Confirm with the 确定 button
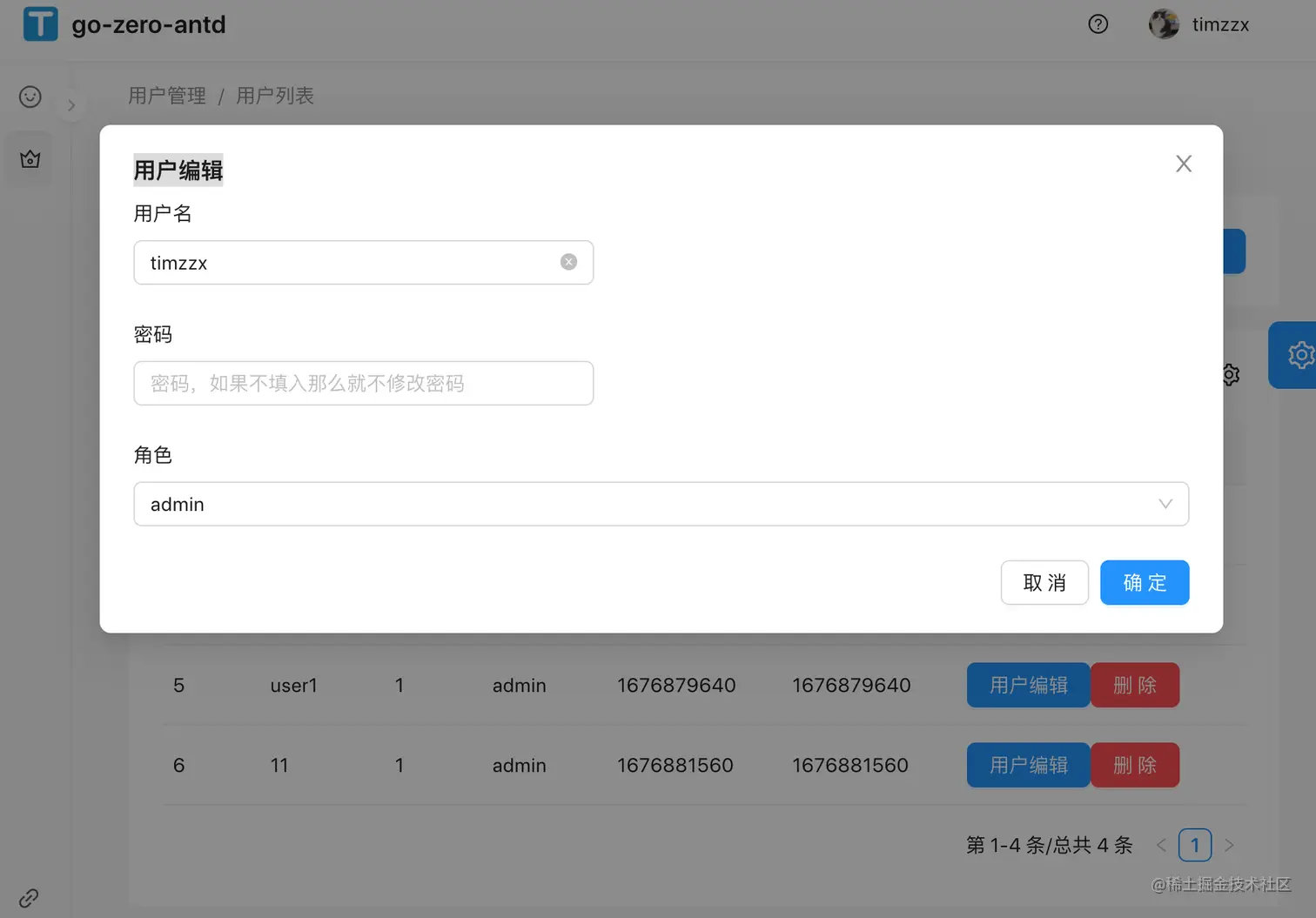Screen dimensions: 1316x918 [1145, 582]
